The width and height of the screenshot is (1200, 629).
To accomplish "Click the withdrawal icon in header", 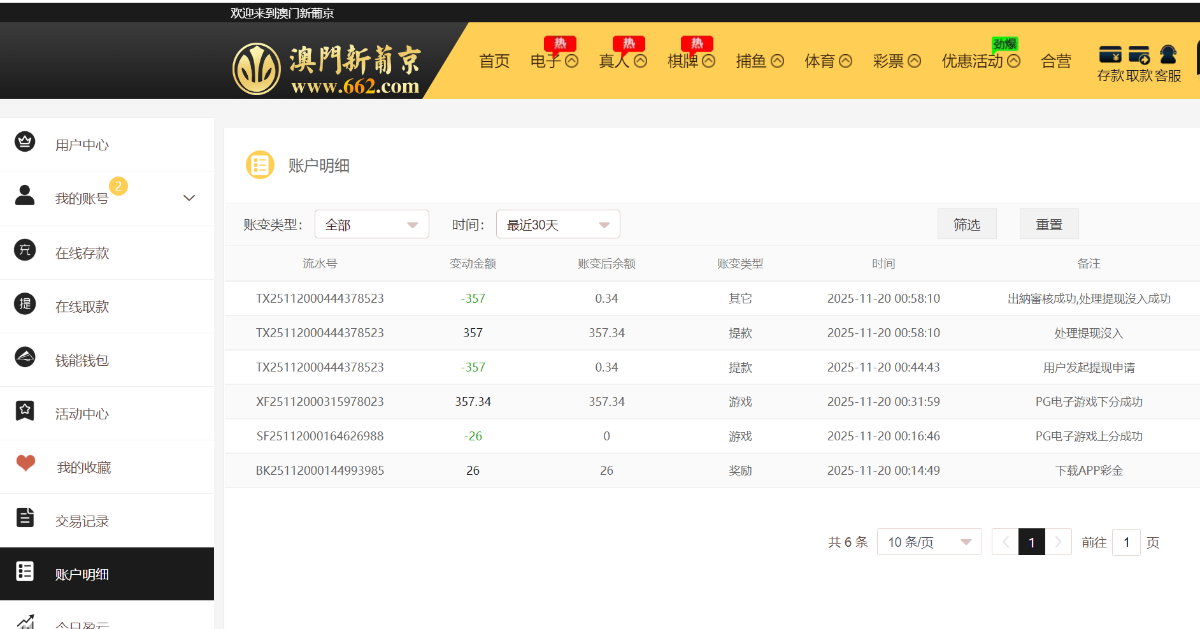I will pyautogui.click(x=1139, y=55).
